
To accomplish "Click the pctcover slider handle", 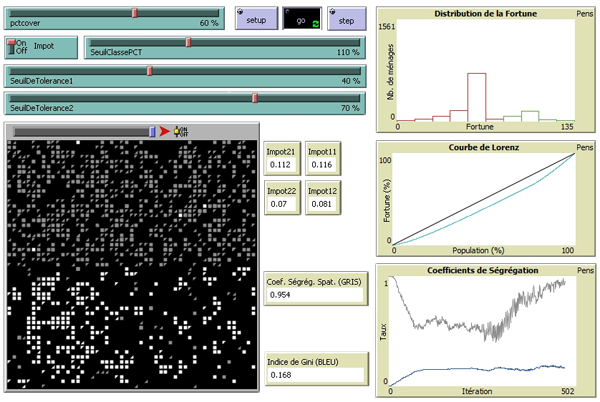I will (x=135, y=13).
